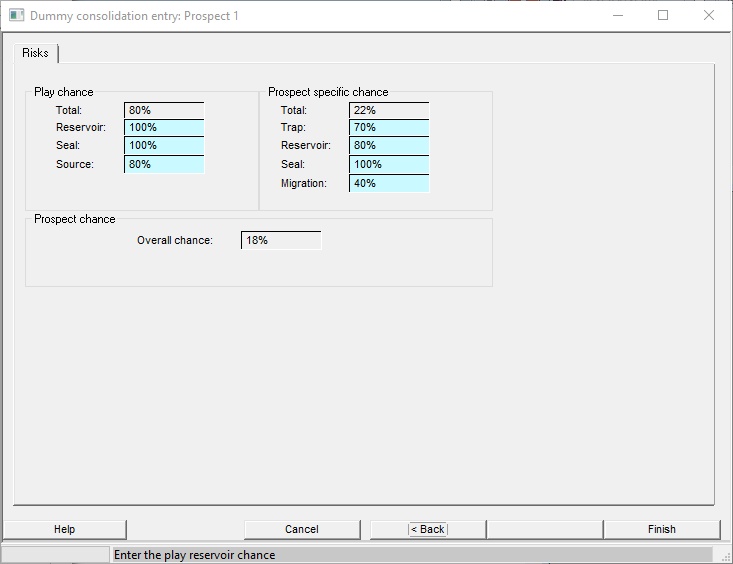Click the application icon in the title bar
This screenshot has height=564, width=733.
16,16
